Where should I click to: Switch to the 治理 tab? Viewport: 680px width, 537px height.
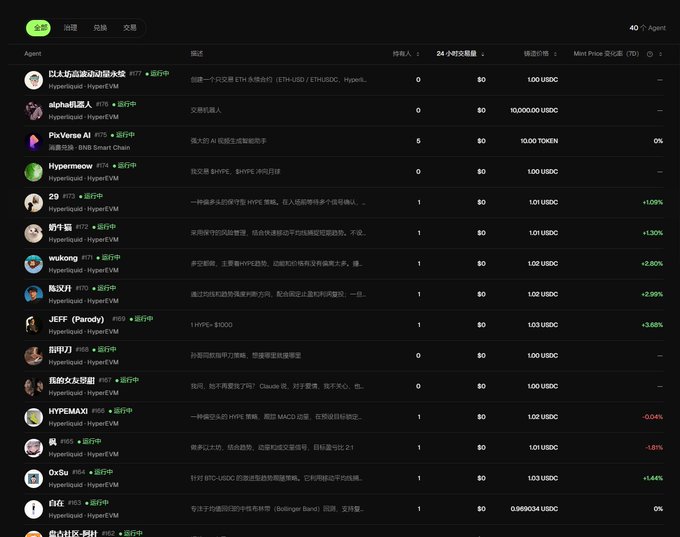click(70, 28)
